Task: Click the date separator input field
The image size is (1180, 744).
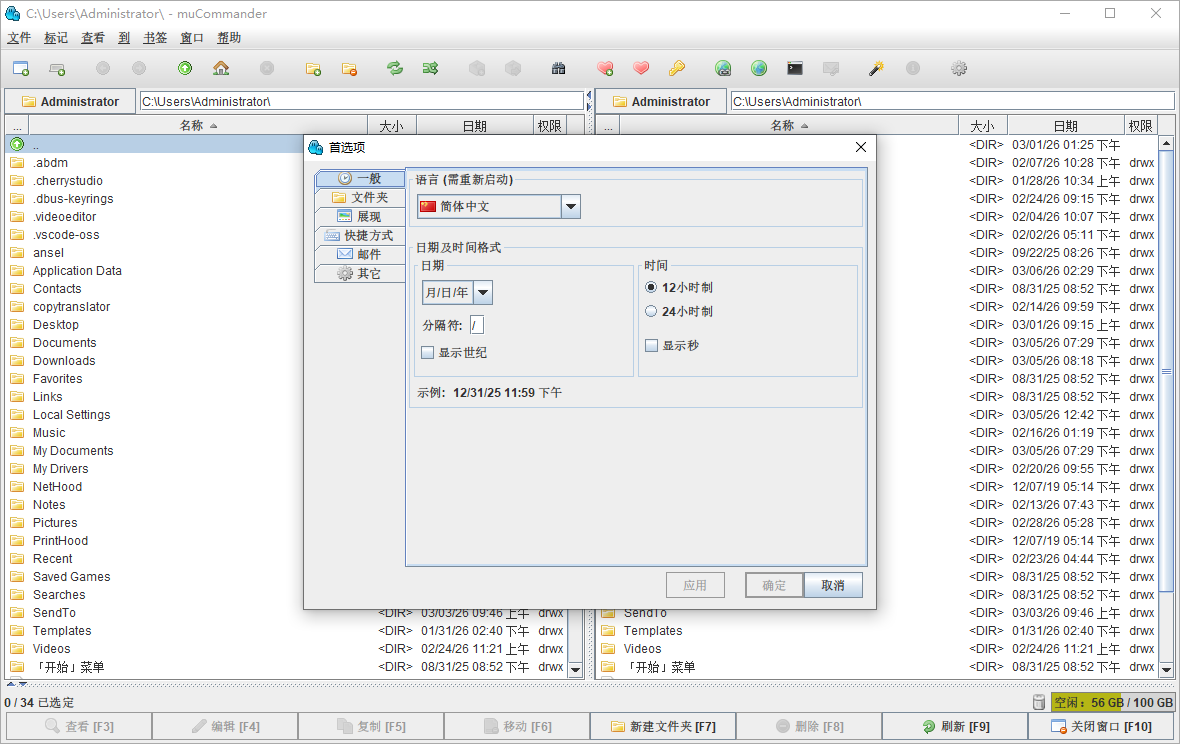Action: [477, 323]
